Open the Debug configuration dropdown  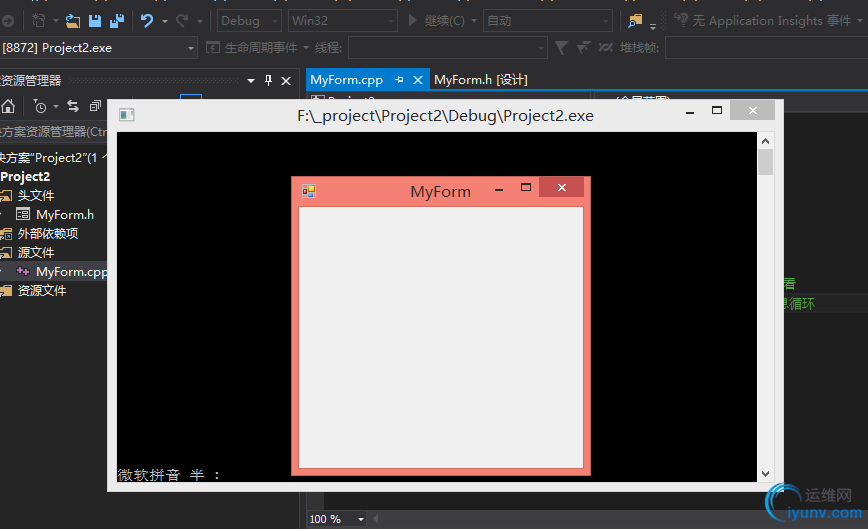pos(249,21)
